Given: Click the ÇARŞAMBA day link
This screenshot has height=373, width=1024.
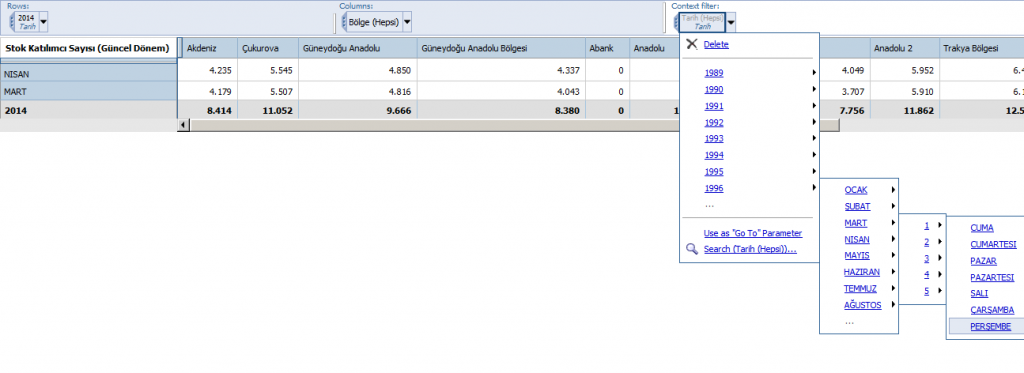Looking at the screenshot, I should click(x=992, y=310).
